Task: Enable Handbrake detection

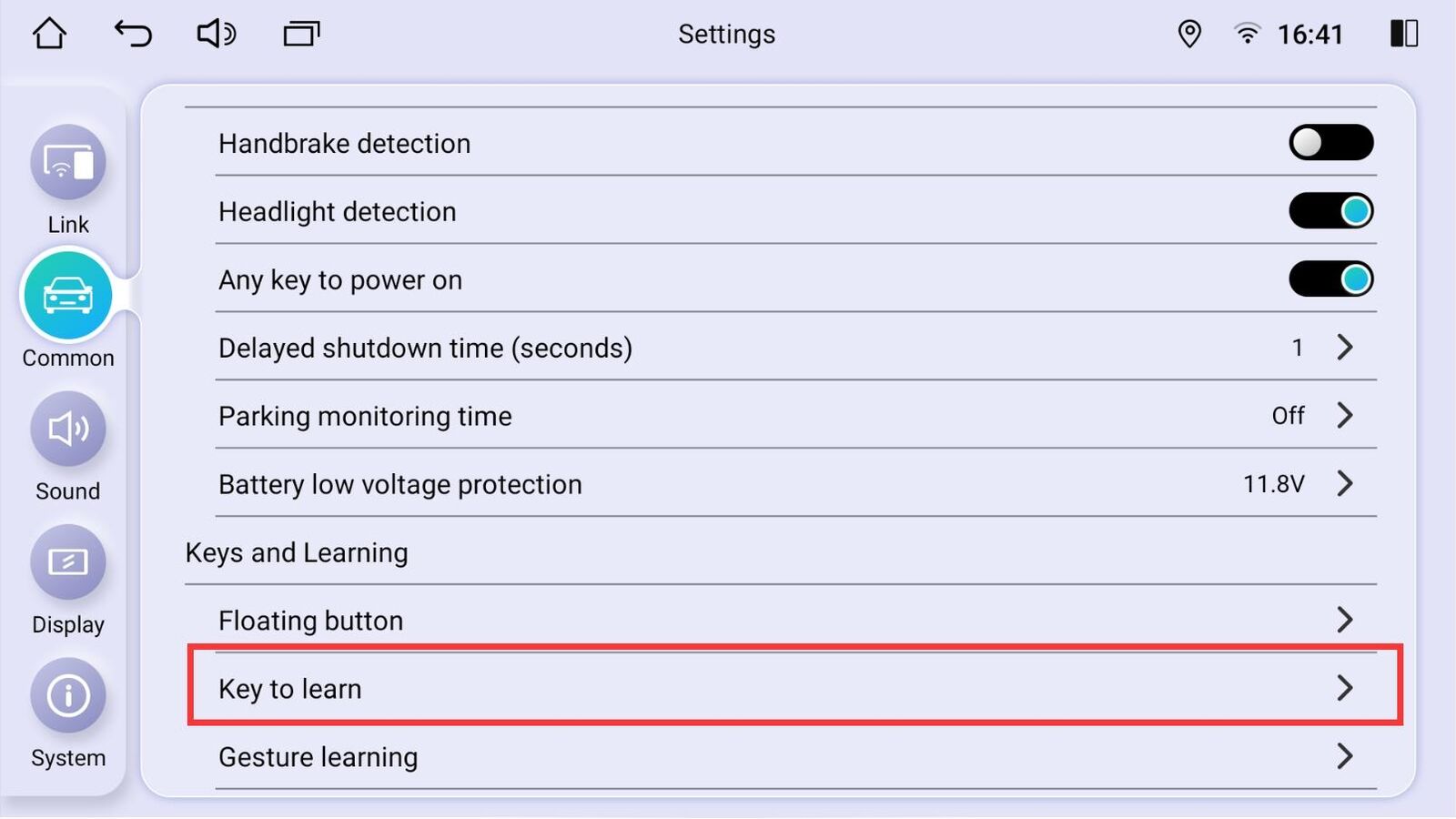Action: tap(1331, 142)
